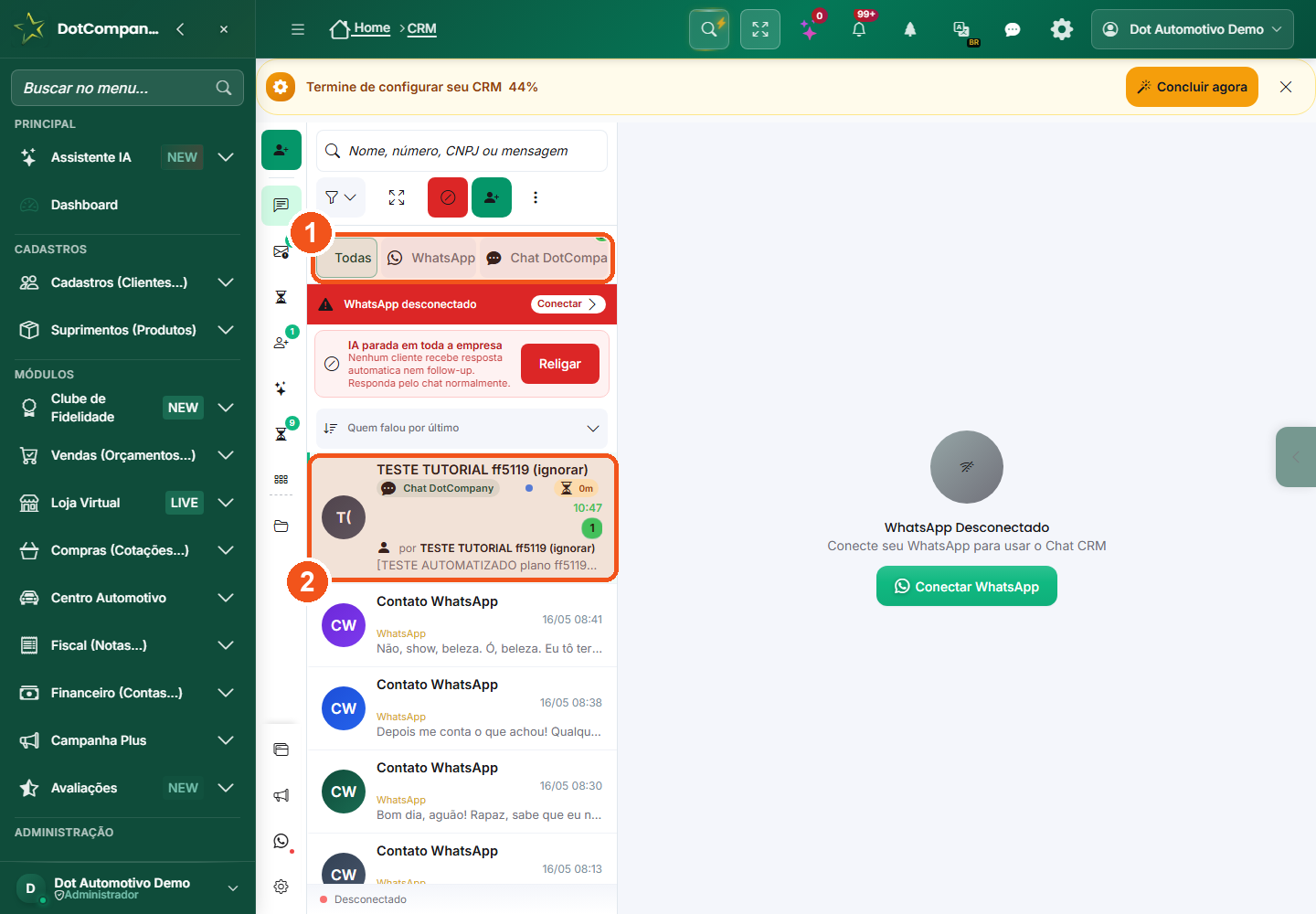Click the three-dot more options icon
The width and height of the screenshot is (1316, 914).
point(536,197)
